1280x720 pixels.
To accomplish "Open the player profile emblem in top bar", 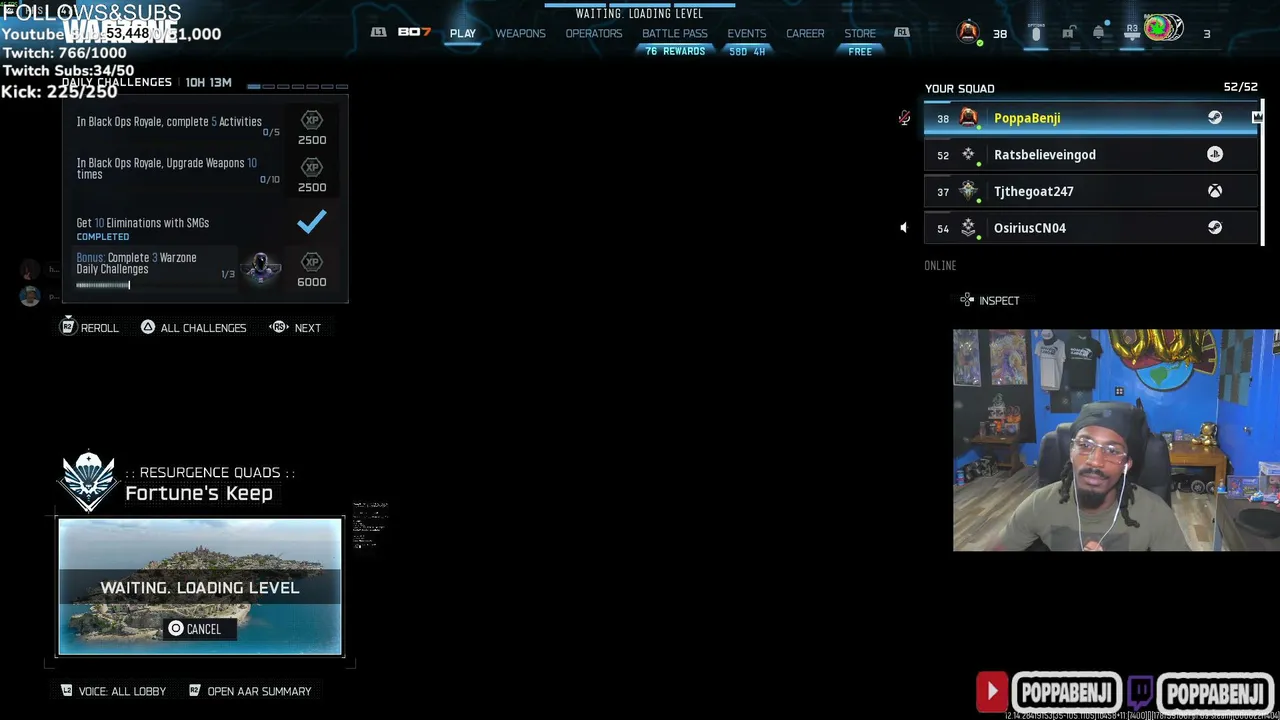I will pyautogui.click(x=968, y=32).
